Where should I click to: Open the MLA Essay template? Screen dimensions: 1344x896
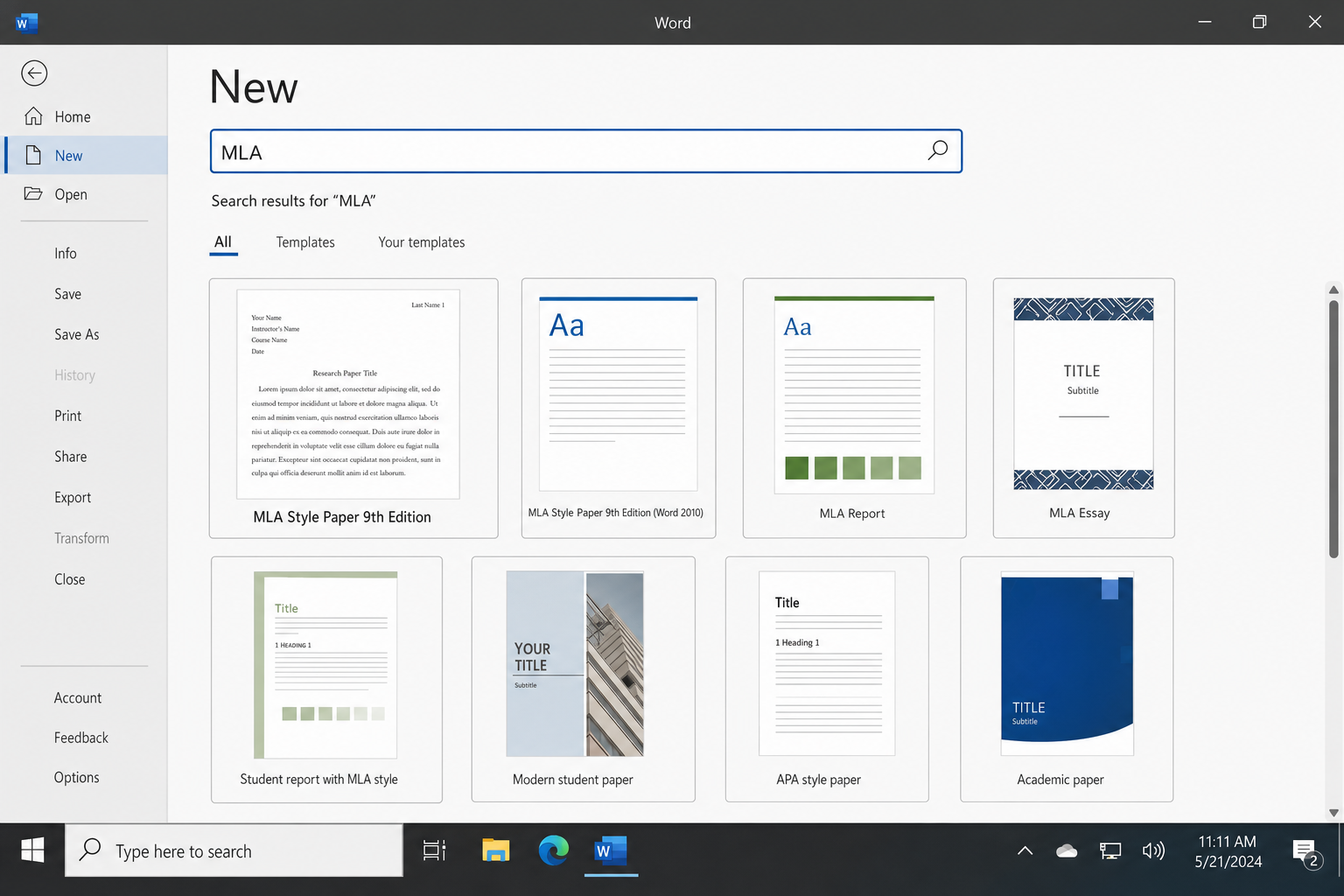pos(1083,408)
